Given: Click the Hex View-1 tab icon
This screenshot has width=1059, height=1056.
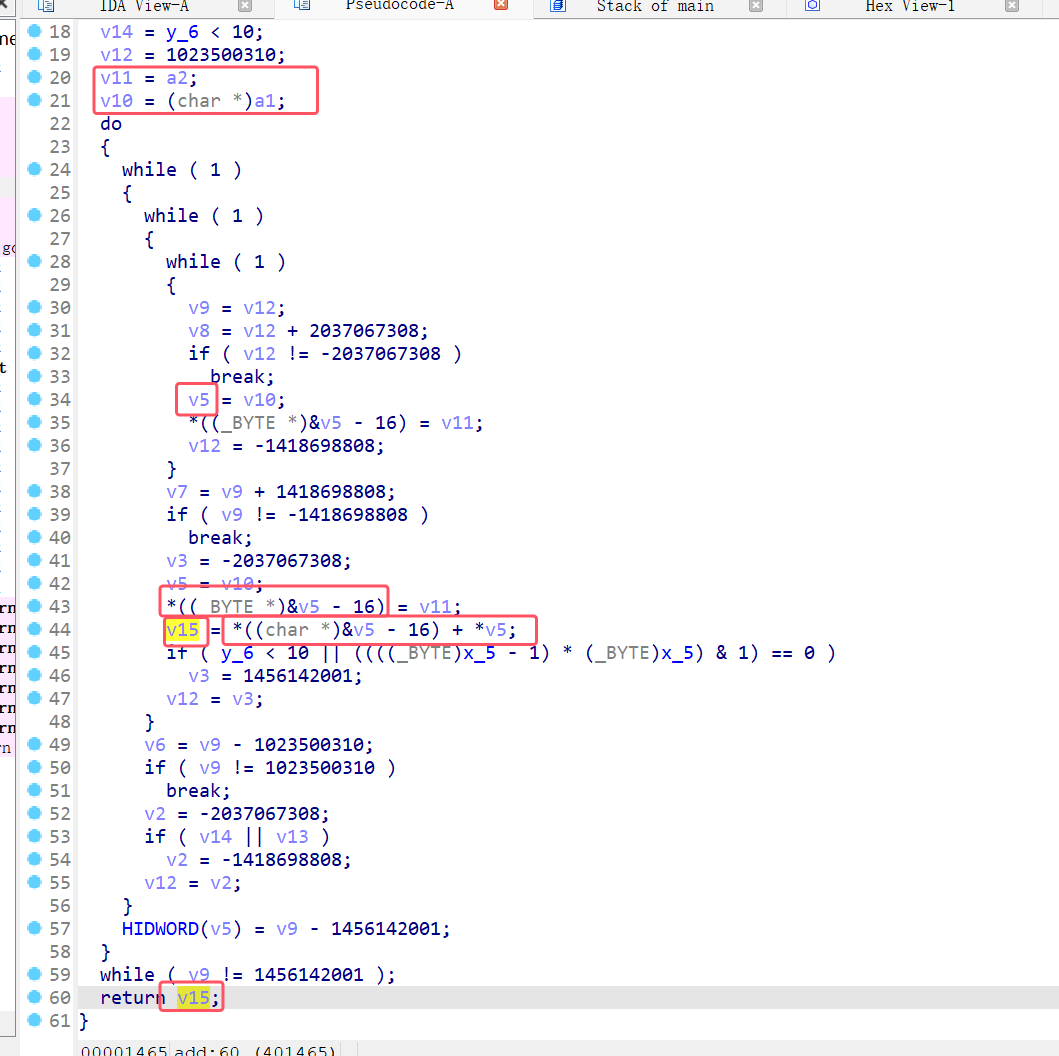Looking at the screenshot, I should pyautogui.click(x=812, y=6).
